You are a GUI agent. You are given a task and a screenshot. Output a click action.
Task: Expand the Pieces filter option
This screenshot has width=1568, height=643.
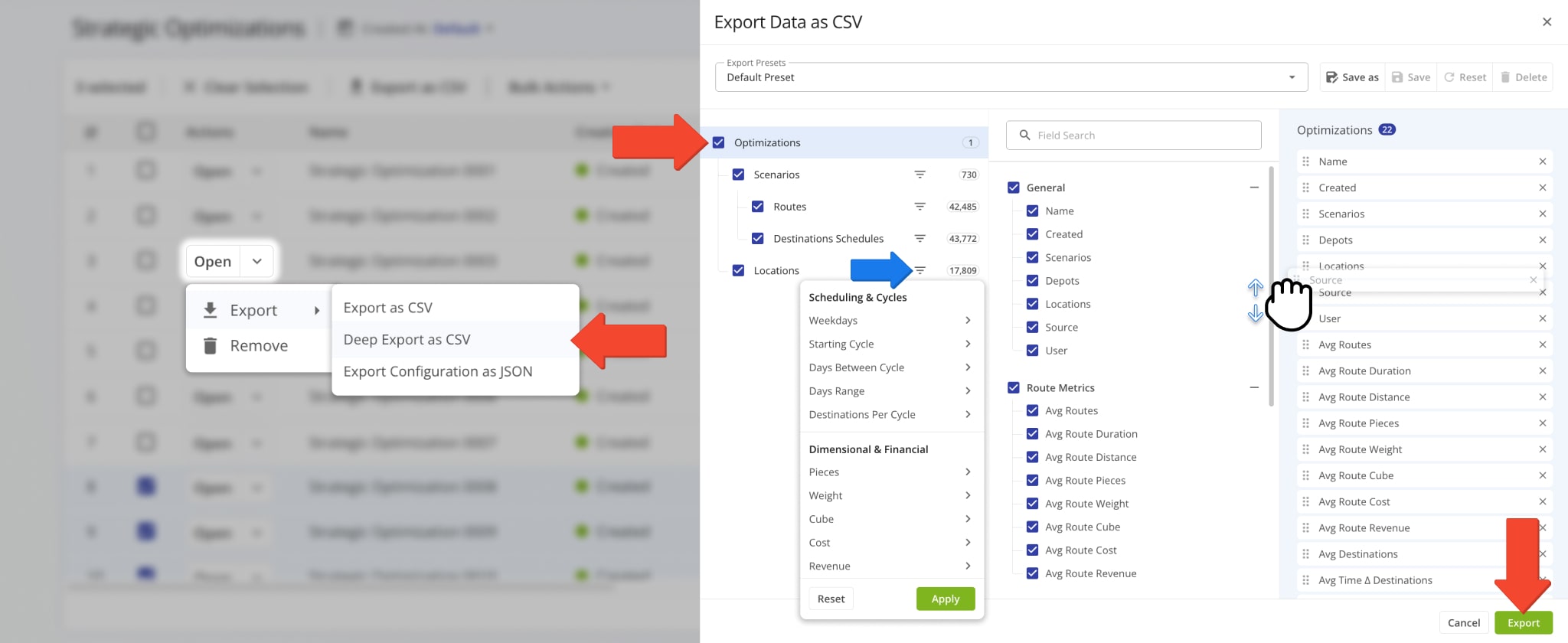coord(890,472)
